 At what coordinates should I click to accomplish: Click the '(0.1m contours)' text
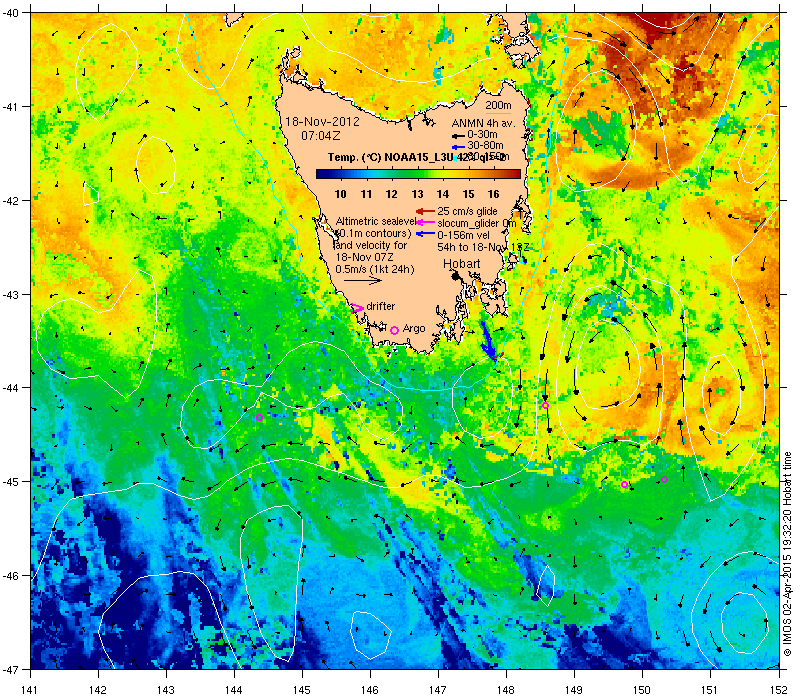[x=373, y=233]
